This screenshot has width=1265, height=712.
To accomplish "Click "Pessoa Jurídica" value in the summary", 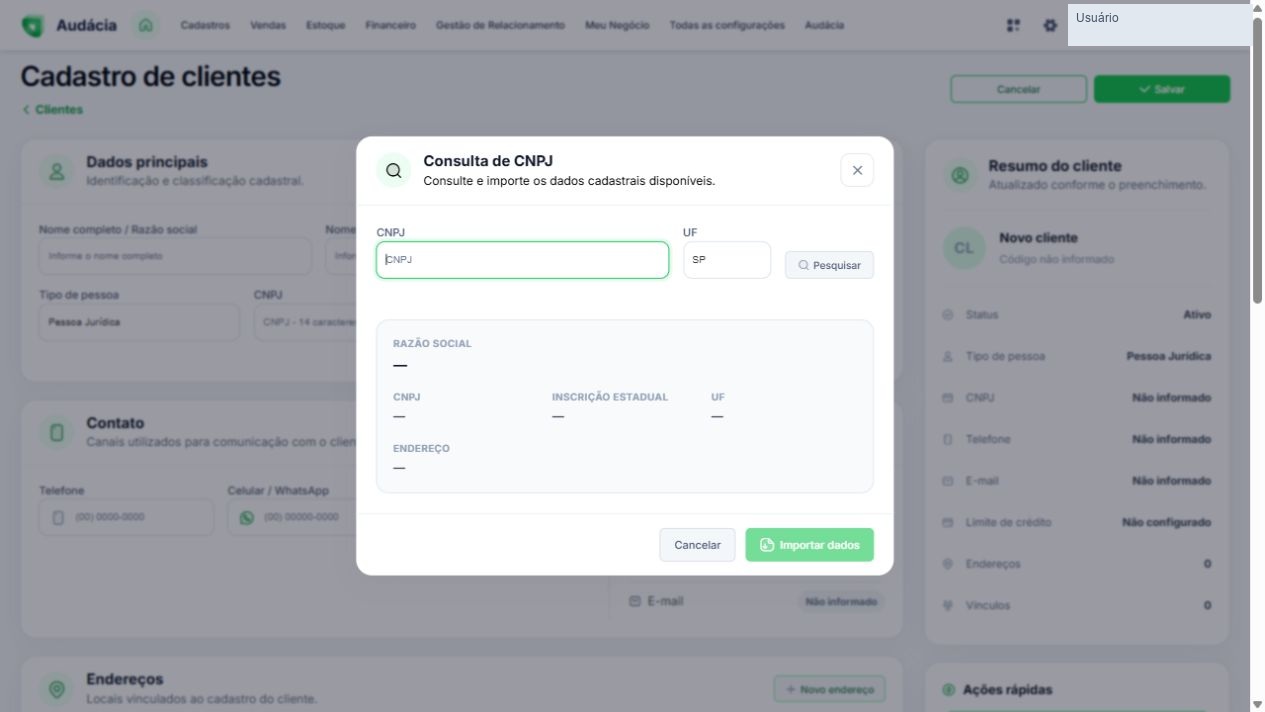I will (1169, 356).
